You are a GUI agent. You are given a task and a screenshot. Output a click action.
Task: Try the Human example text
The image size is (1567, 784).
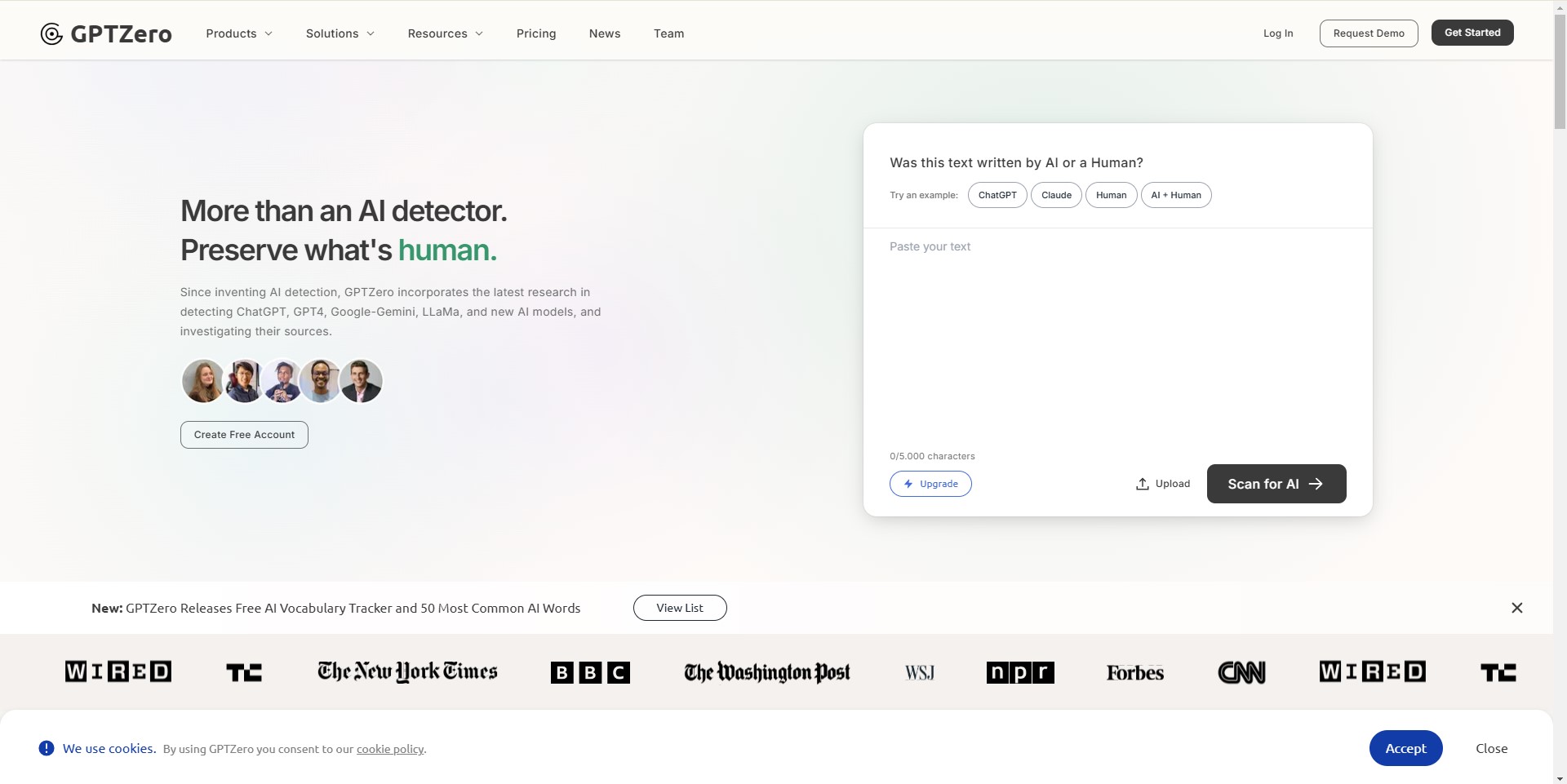[x=1111, y=195]
